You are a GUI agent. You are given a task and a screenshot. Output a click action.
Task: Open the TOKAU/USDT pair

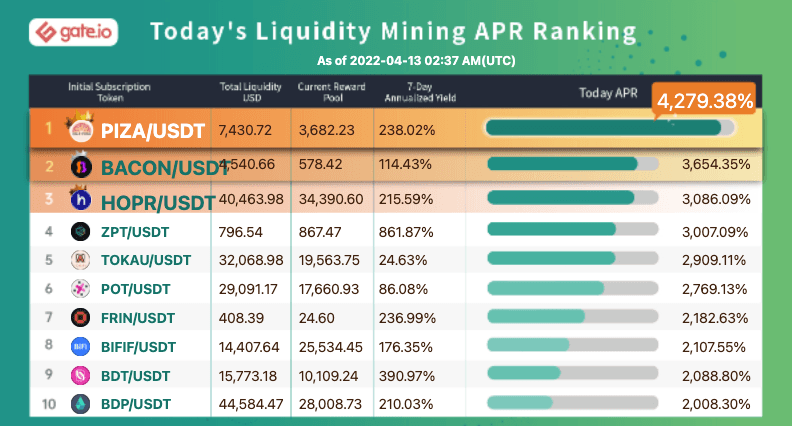point(146,260)
